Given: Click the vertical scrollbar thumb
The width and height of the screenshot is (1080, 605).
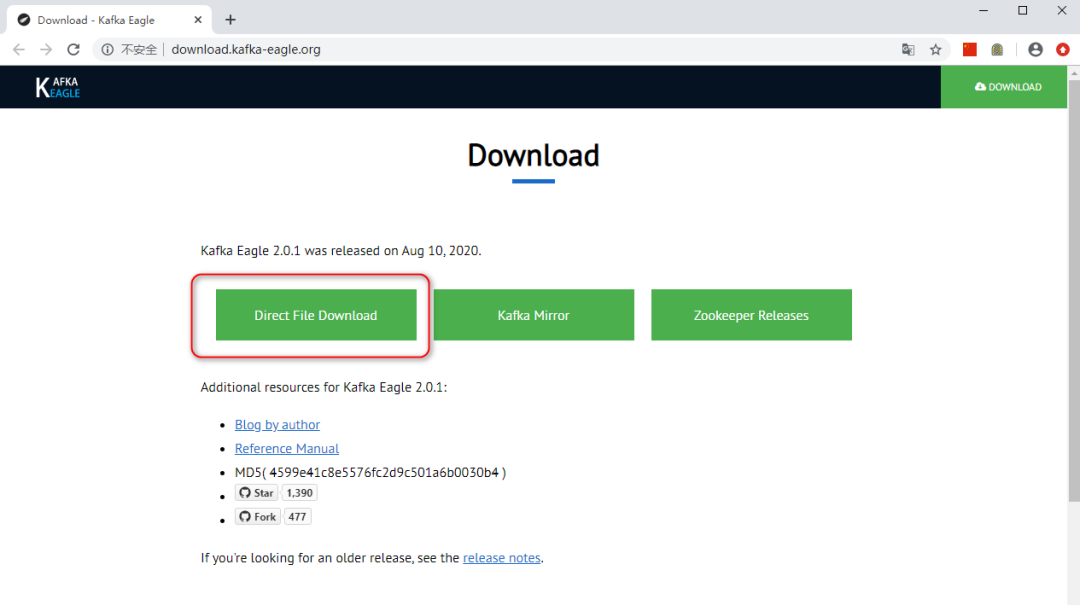Looking at the screenshot, I should [x=1074, y=291].
